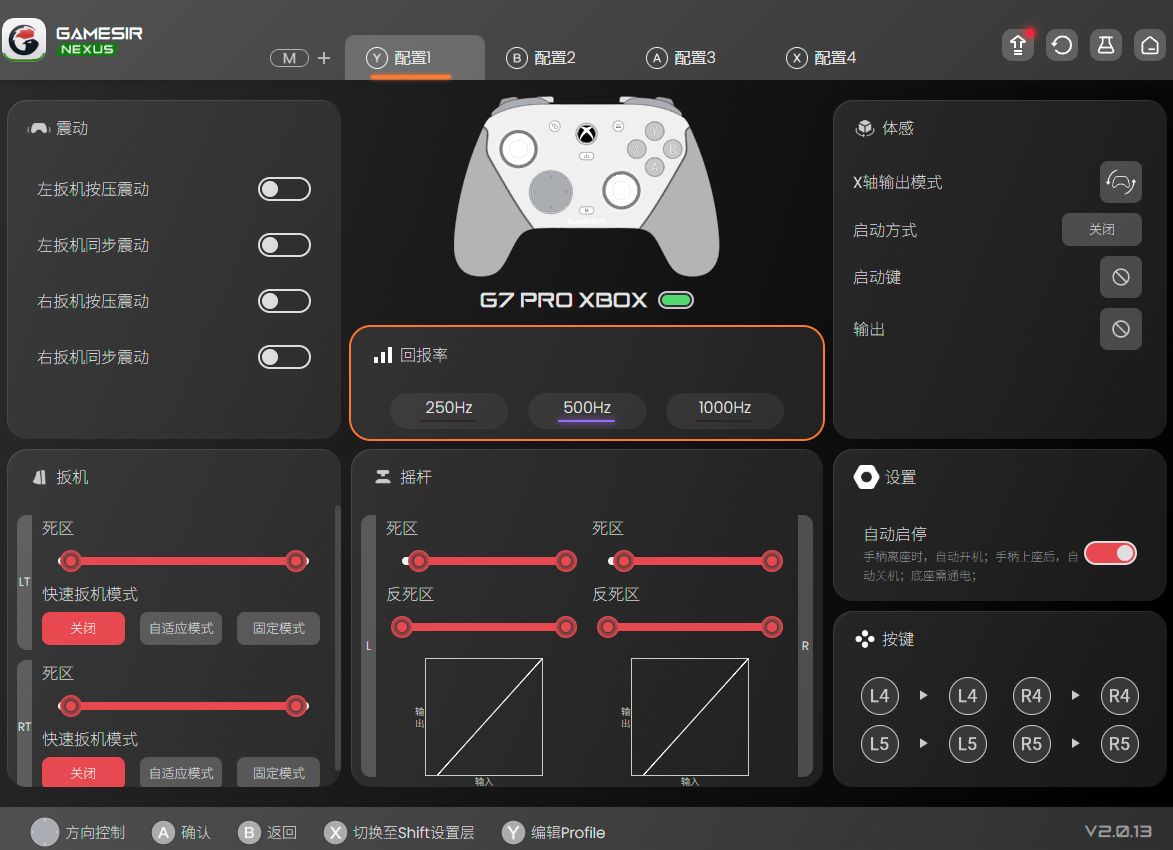Click the left R5 source button
This screenshot has width=1173, height=850.
pos(1032,744)
